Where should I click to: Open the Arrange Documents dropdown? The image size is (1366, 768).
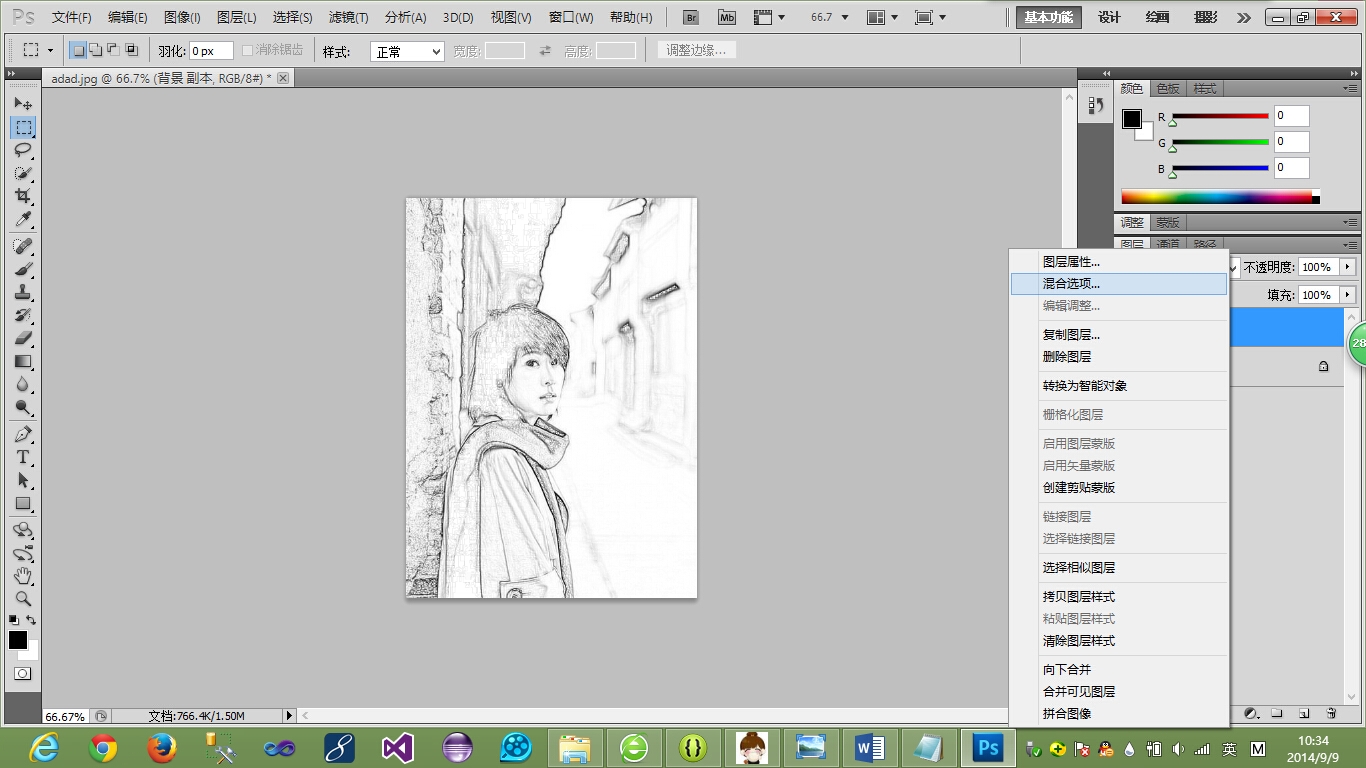coord(883,17)
